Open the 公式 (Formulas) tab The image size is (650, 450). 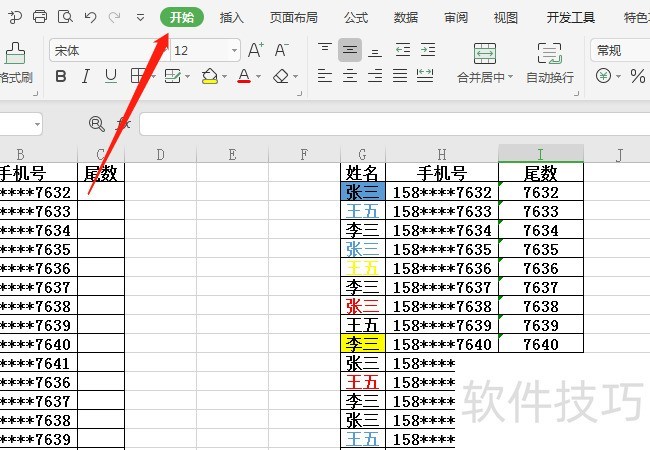[356, 17]
